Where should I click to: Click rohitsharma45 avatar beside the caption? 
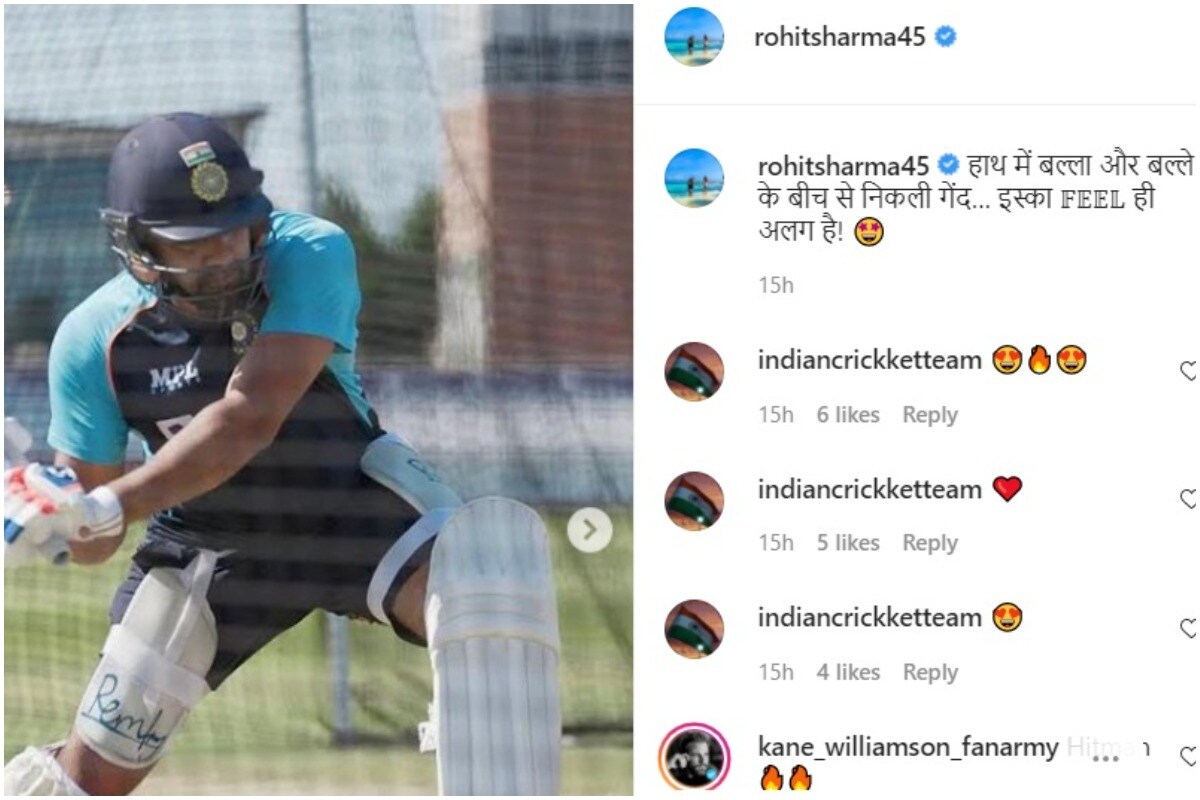click(694, 178)
